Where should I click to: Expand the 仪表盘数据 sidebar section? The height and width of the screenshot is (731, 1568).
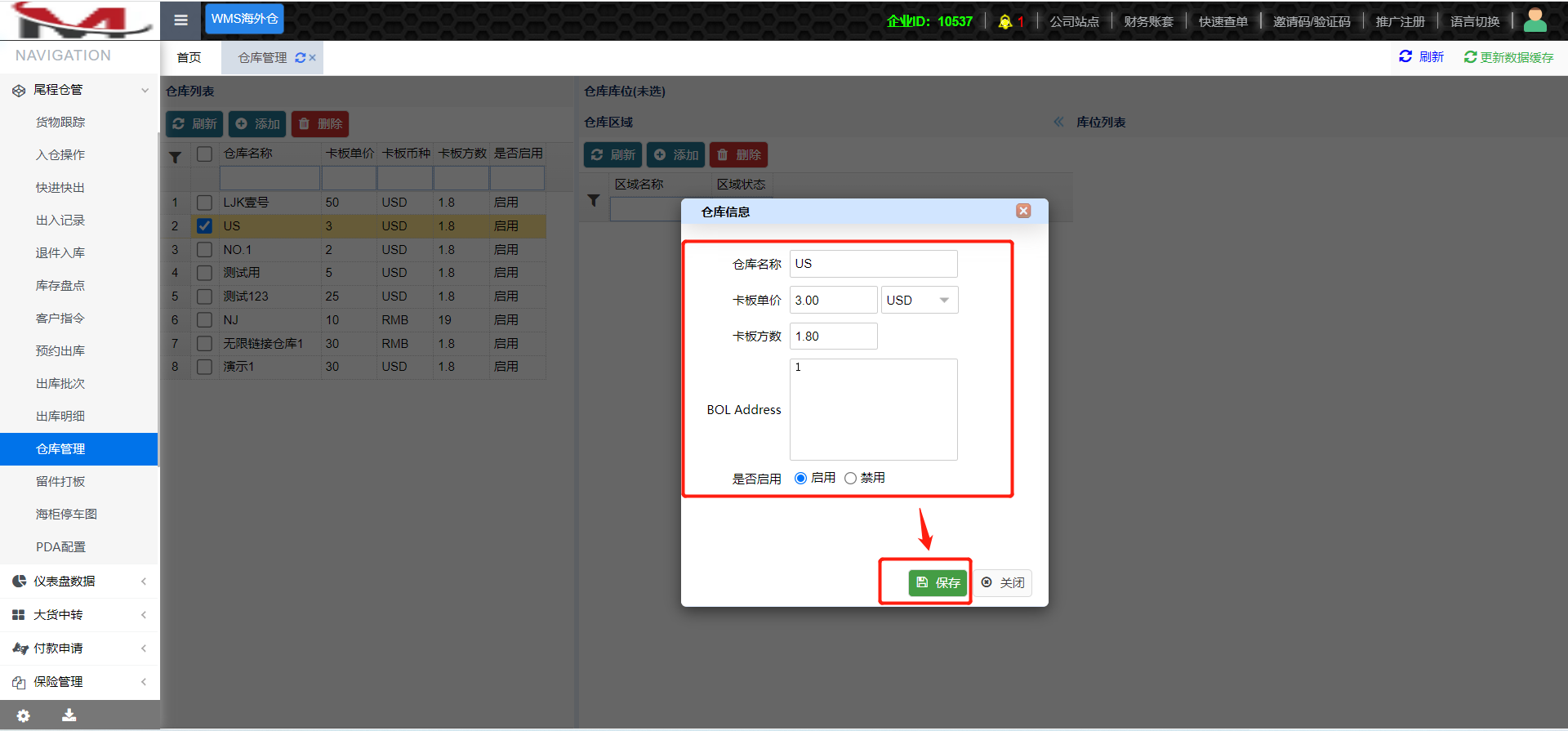click(x=80, y=582)
